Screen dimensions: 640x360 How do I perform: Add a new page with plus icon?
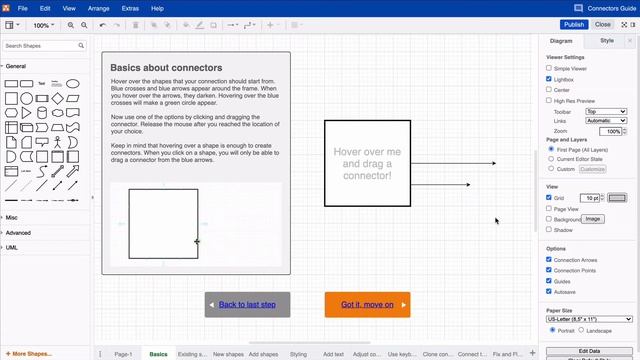532,353
